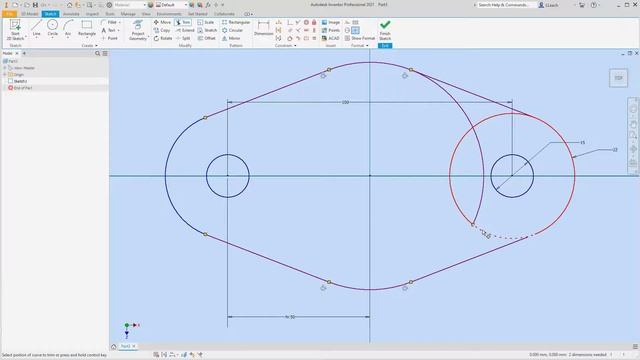Activate the Extend command
The image size is (640, 360).
[185, 30]
